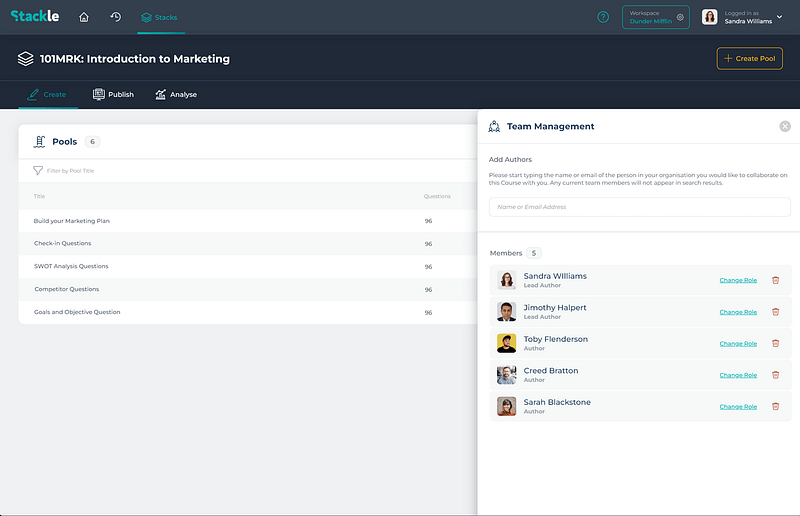
Task: Click the Create Pool button
Action: [x=749, y=59]
